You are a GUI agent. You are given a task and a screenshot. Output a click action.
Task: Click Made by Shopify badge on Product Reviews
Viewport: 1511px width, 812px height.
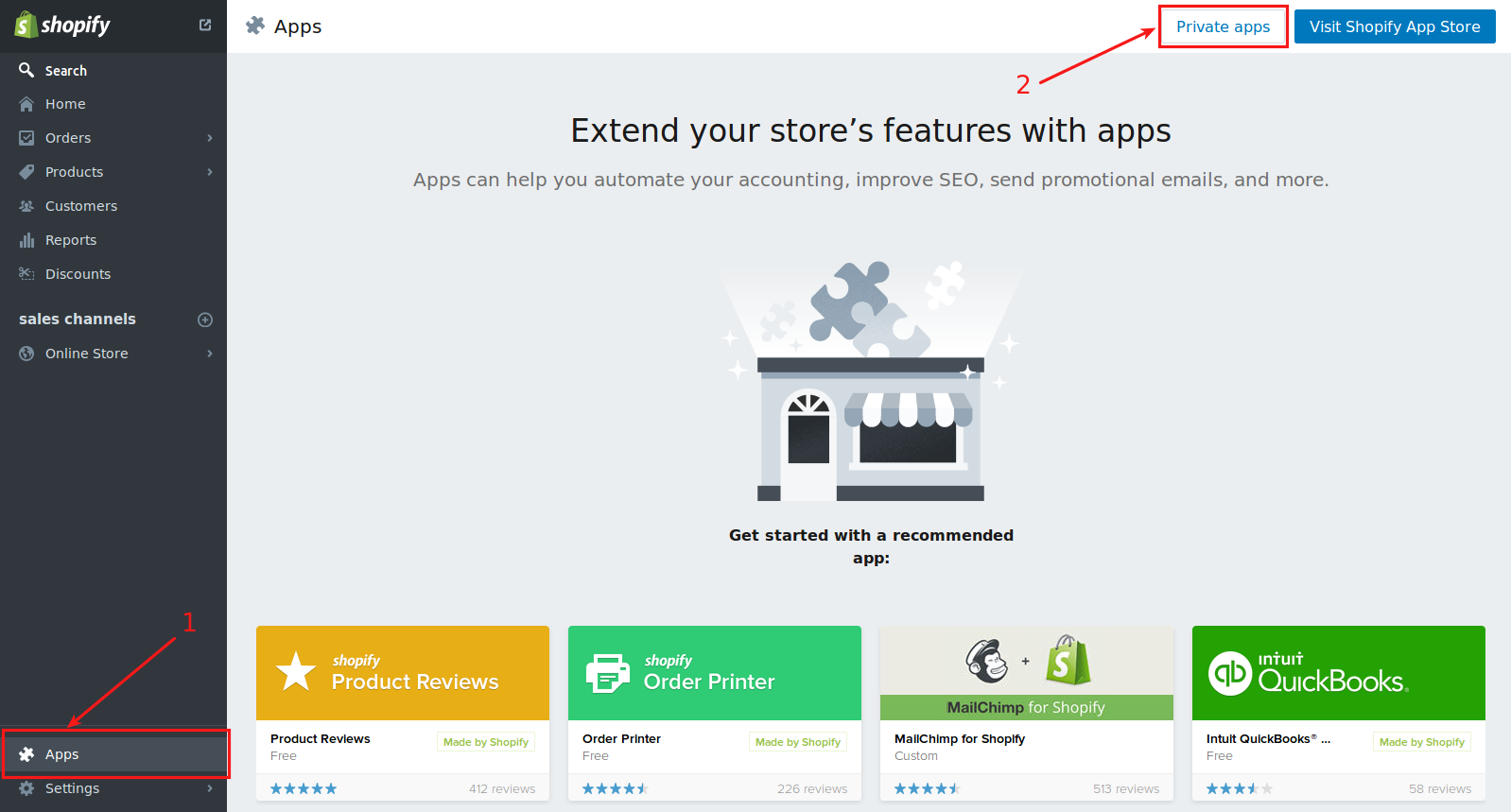(486, 742)
